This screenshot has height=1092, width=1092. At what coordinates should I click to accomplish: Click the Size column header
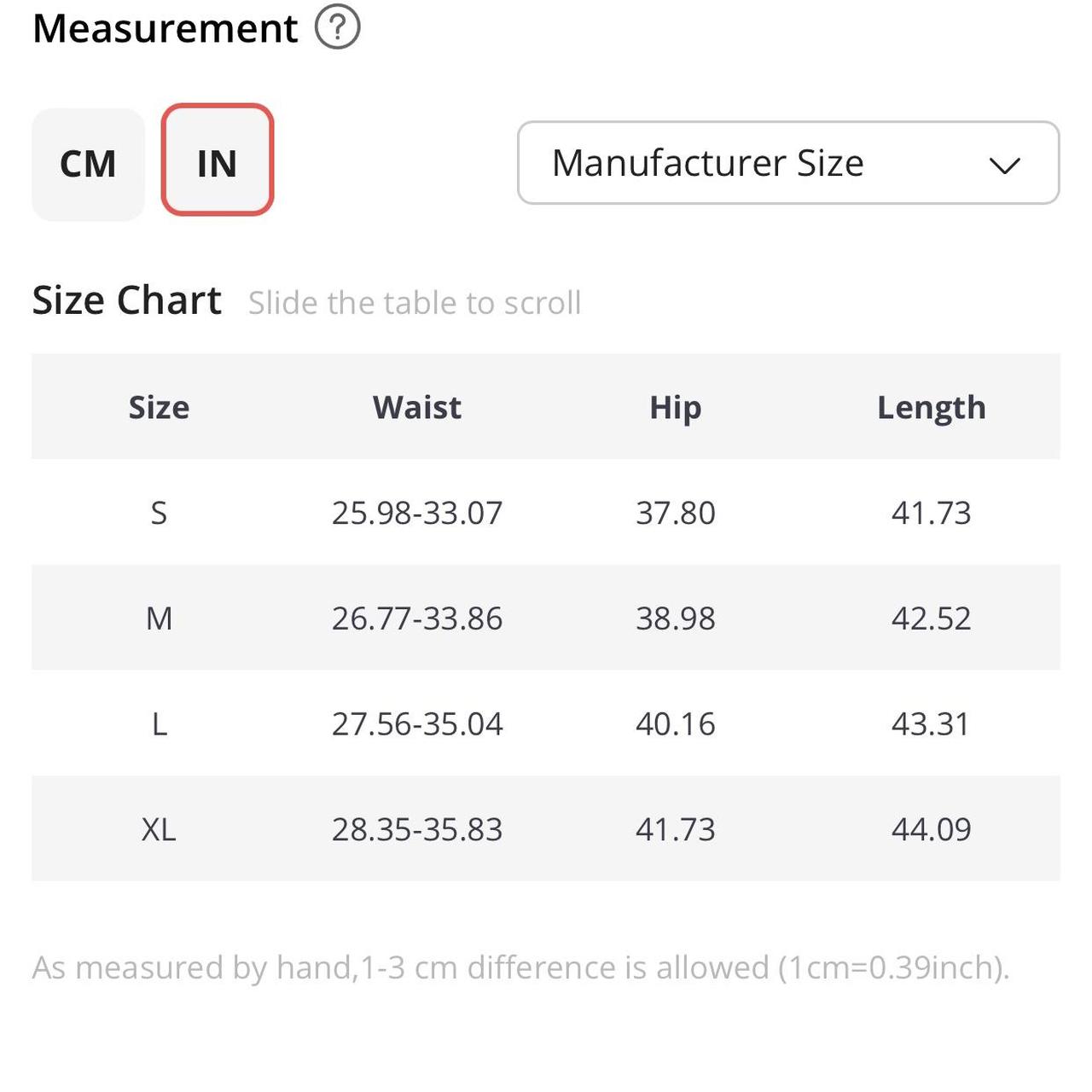tap(159, 407)
